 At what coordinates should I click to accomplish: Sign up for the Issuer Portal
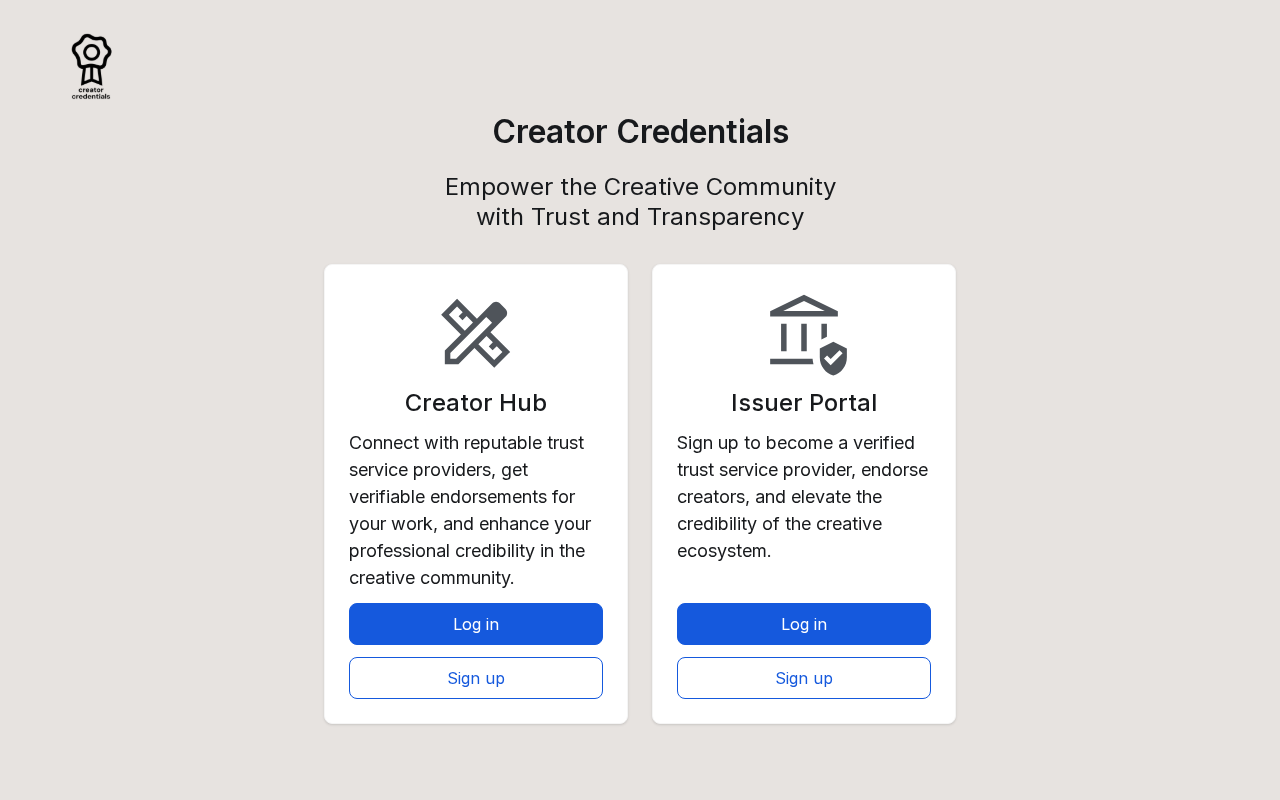click(x=804, y=678)
